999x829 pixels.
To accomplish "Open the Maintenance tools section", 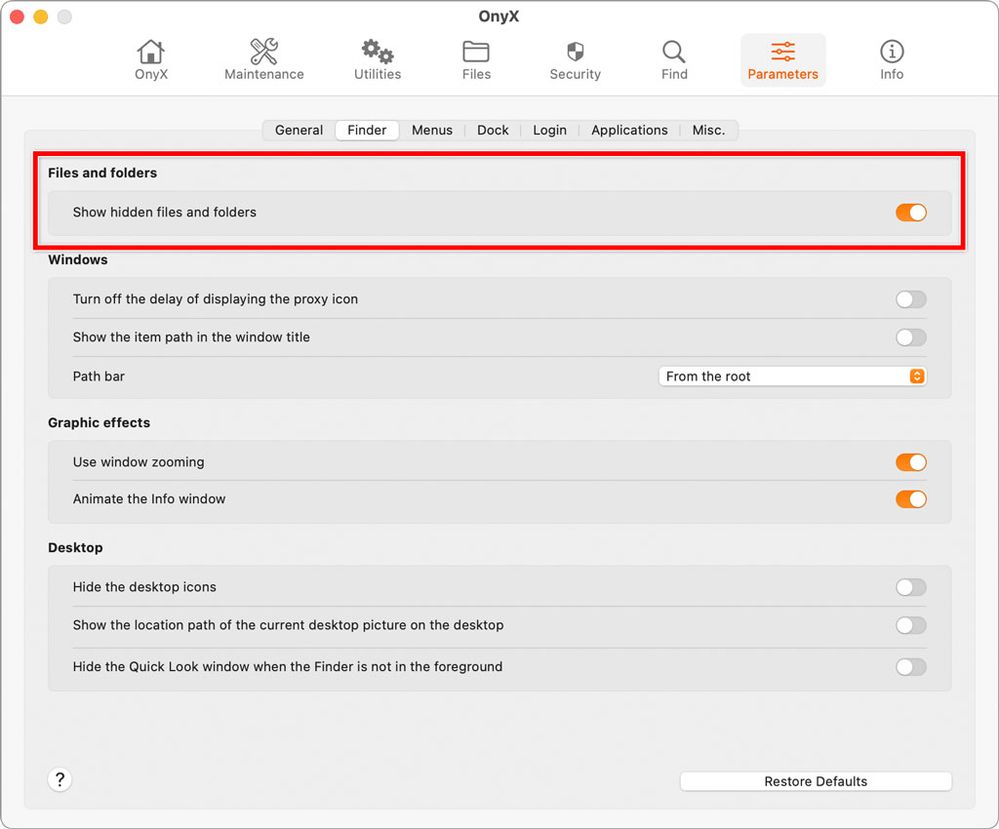I will [x=264, y=60].
